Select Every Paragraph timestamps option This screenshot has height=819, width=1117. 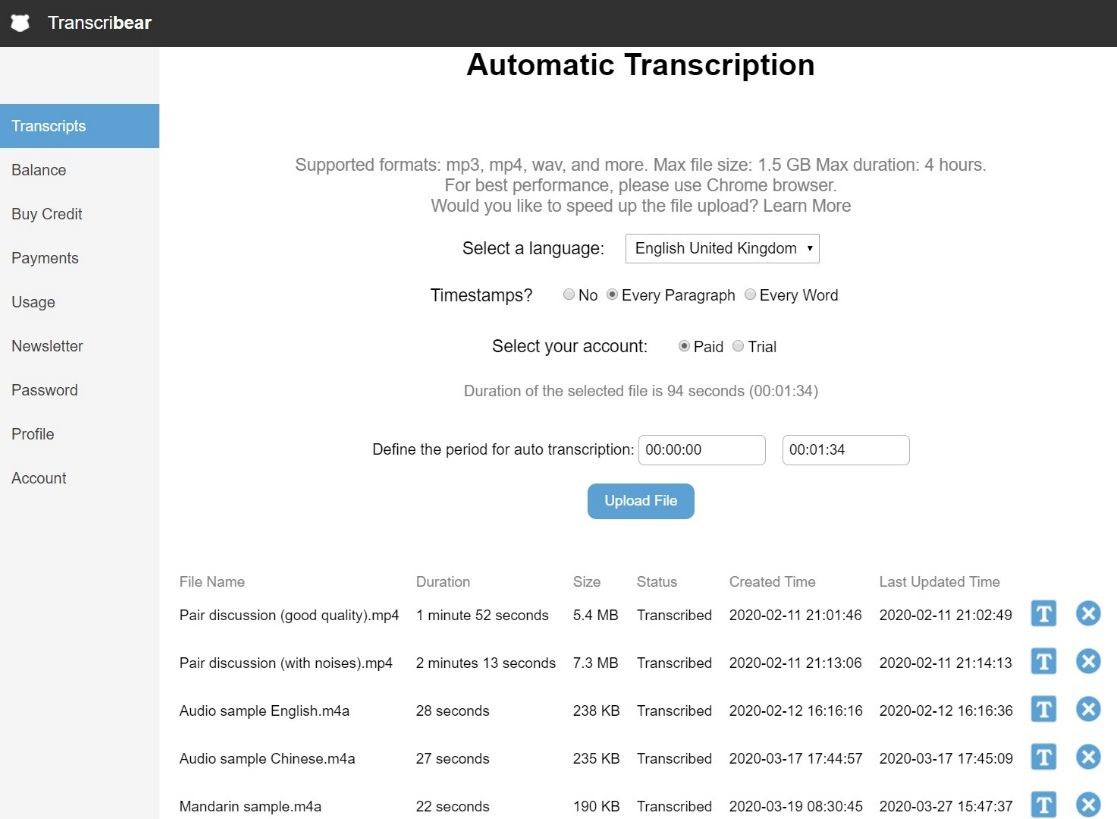coord(612,294)
